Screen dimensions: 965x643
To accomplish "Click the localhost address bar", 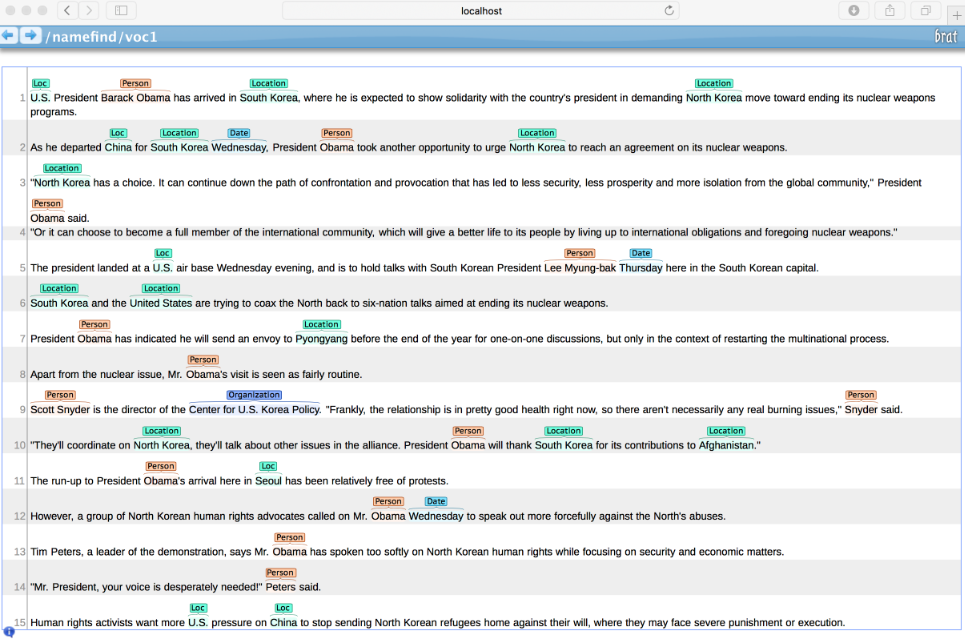I will tap(482, 11).
